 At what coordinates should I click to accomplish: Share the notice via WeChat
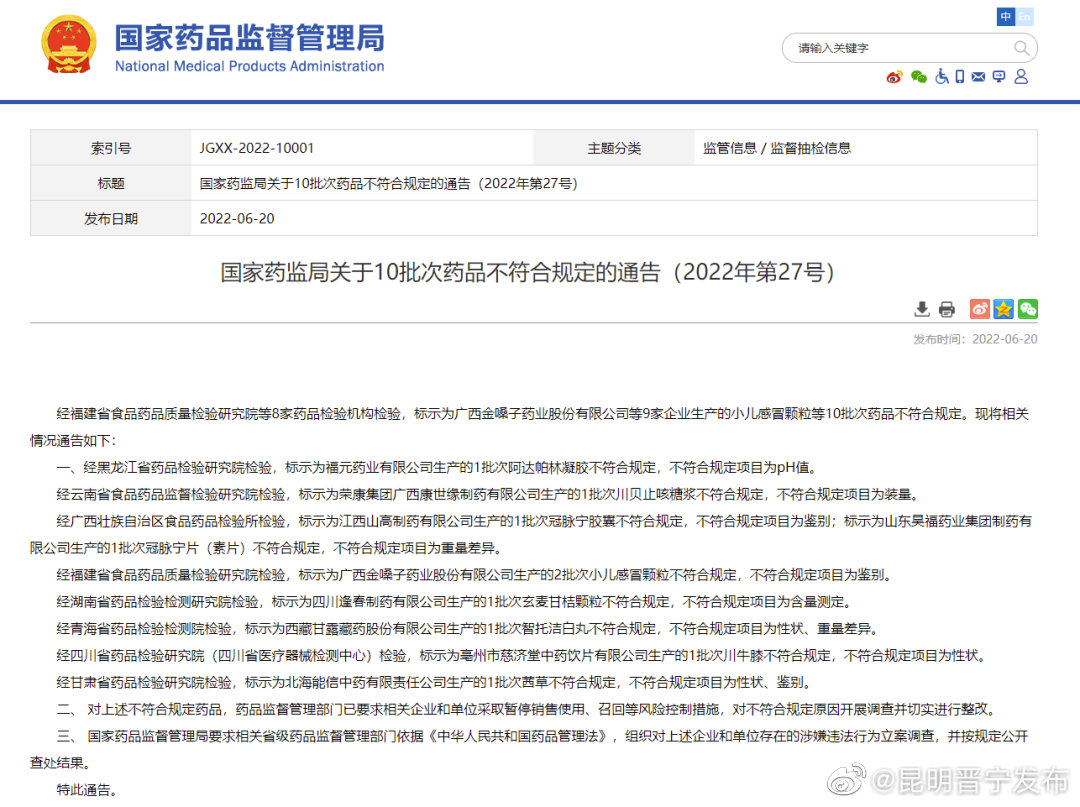point(1027,309)
